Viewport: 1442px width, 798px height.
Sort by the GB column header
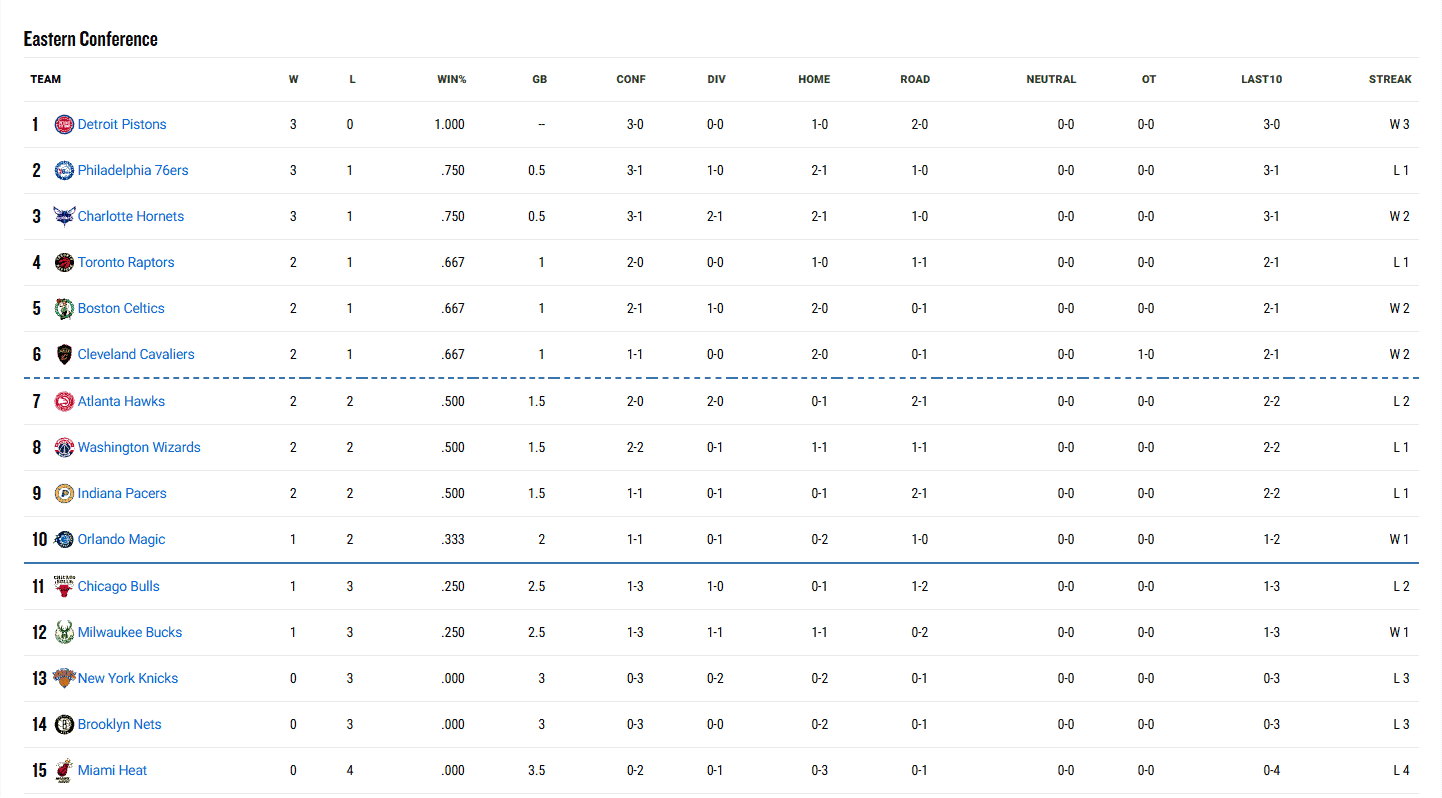coord(539,80)
